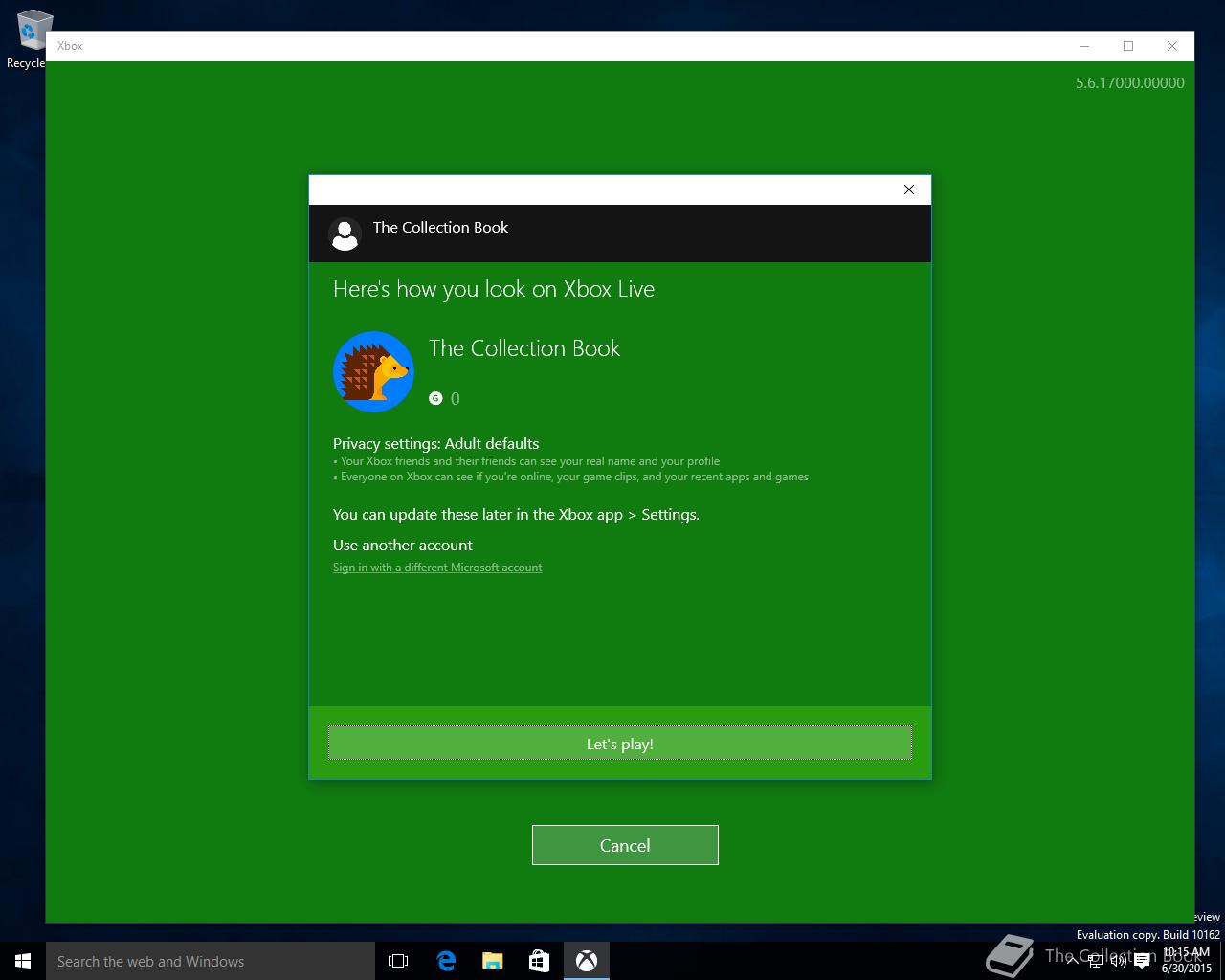This screenshot has width=1225, height=980.
Task: Open Sign in with a different Microsoft account
Action: 437,568
